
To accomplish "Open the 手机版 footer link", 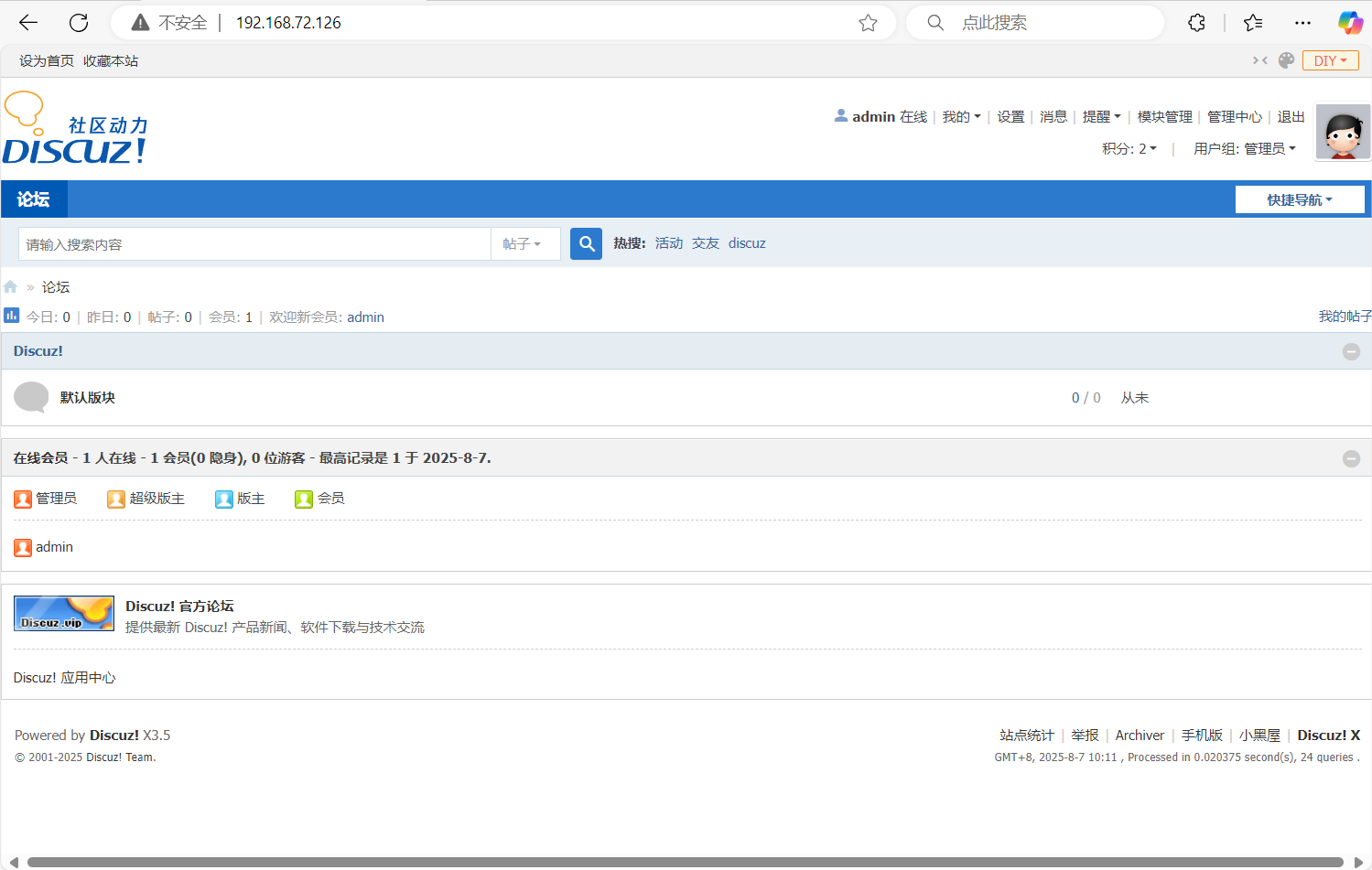I will point(1202,735).
